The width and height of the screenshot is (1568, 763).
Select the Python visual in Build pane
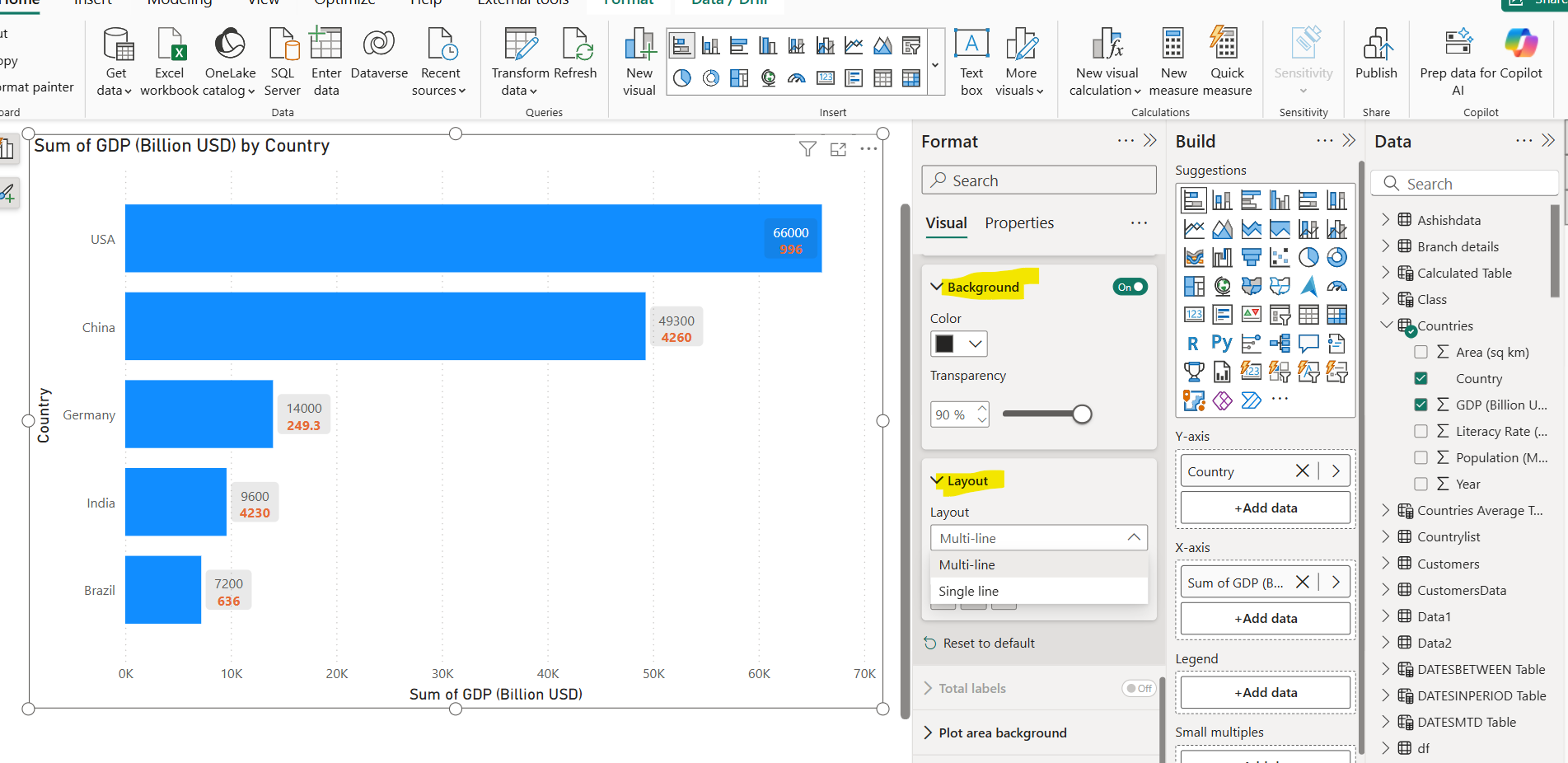click(x=1222, y=343)
